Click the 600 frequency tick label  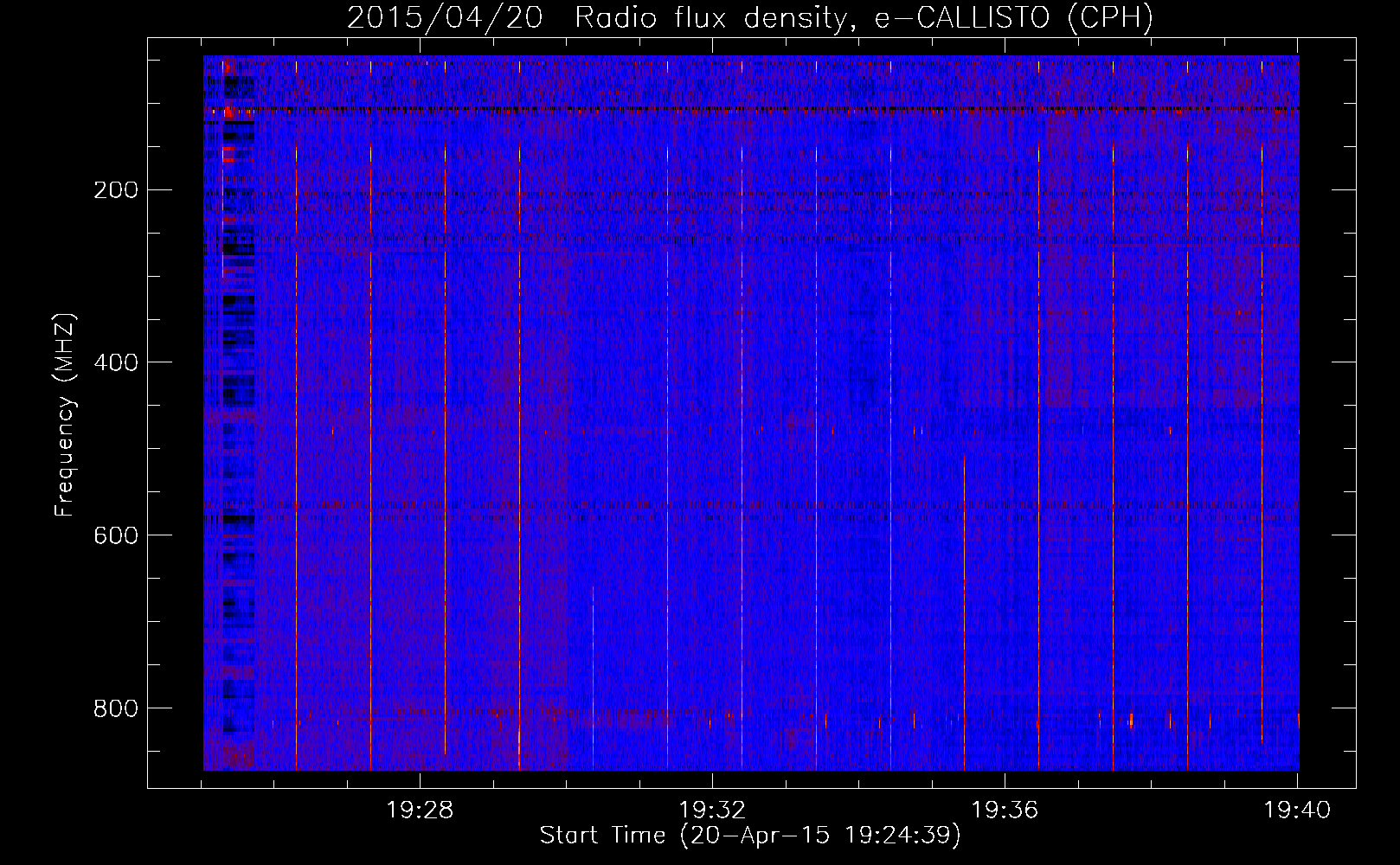coord(116,535)
